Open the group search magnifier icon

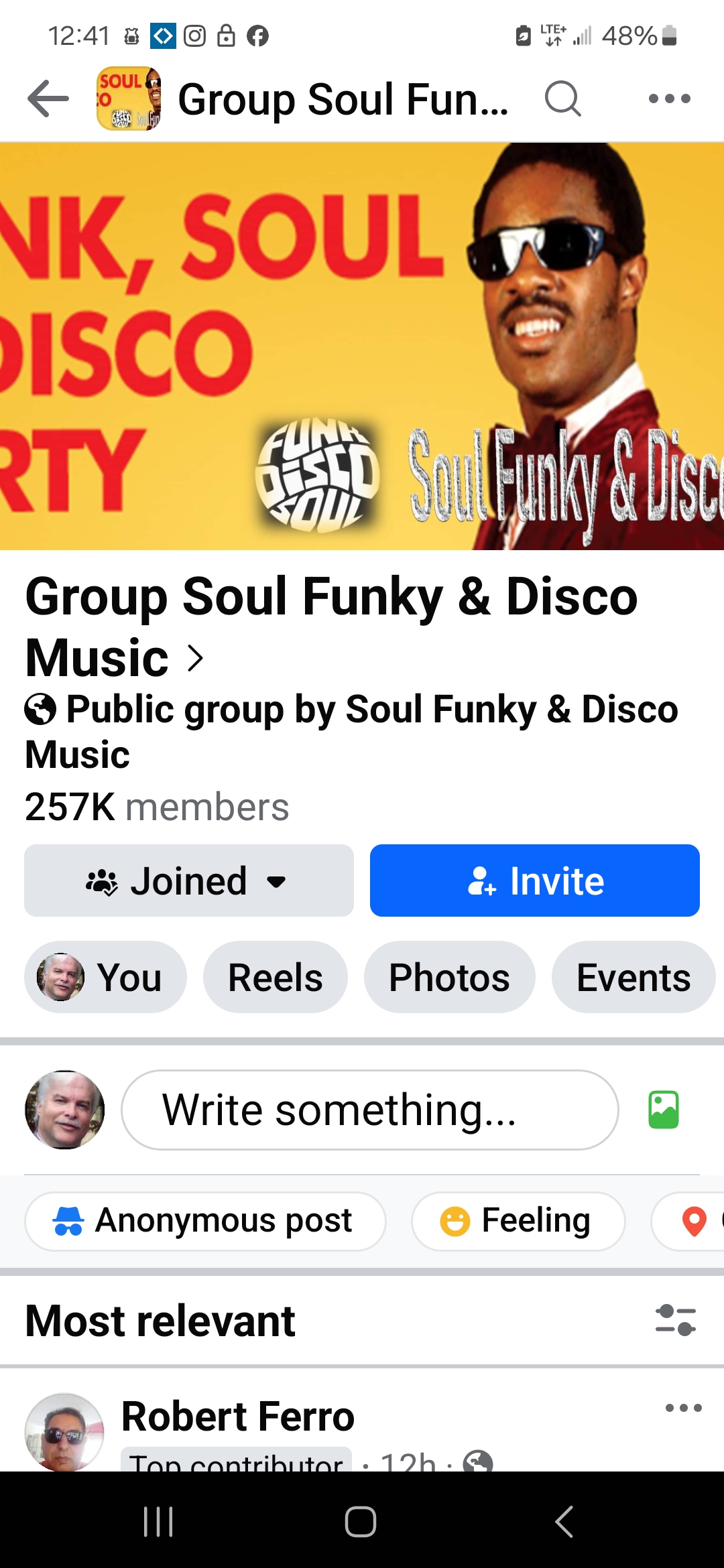pyautogui.click(x=562, y=99)
